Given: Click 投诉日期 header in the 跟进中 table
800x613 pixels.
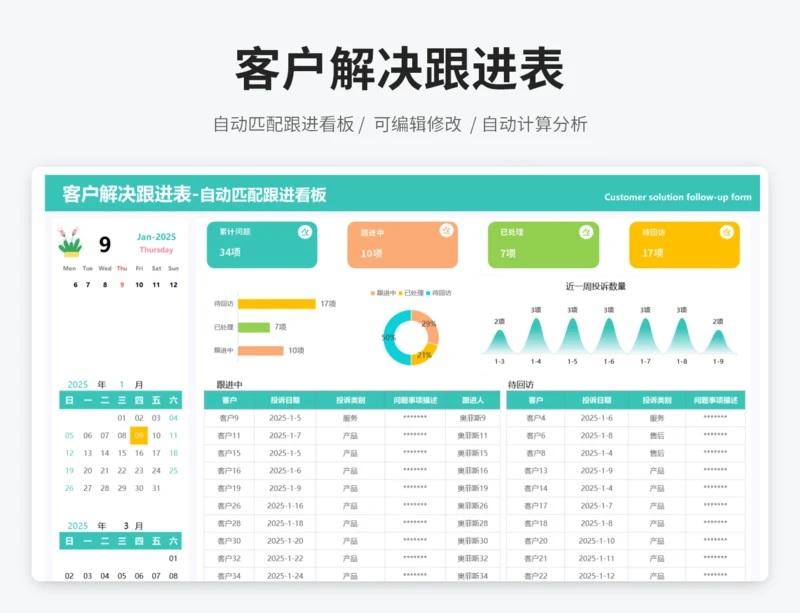Looking at the screenshot, I should pyautogui.click(x=284, y=400).
